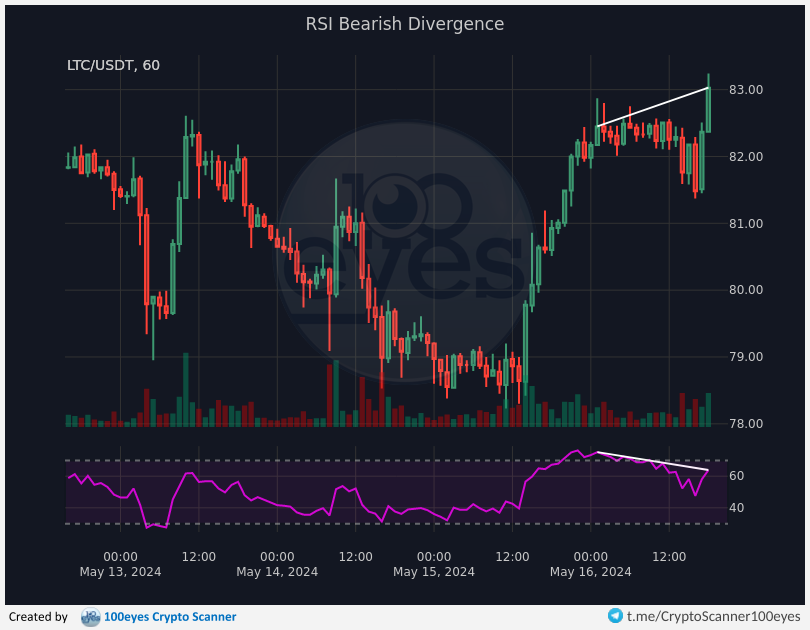Click the 83.00 price axis label
The width and height of the screenshot is (810, 630).
point(746,90)
